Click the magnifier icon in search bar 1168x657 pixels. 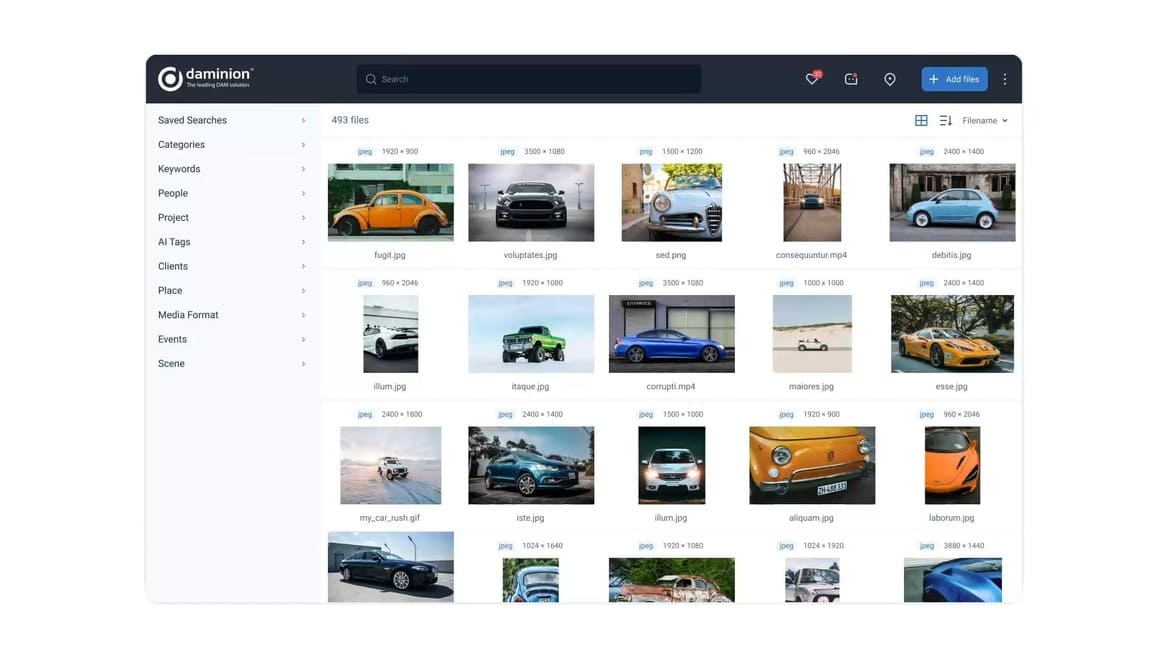[371, 79]
